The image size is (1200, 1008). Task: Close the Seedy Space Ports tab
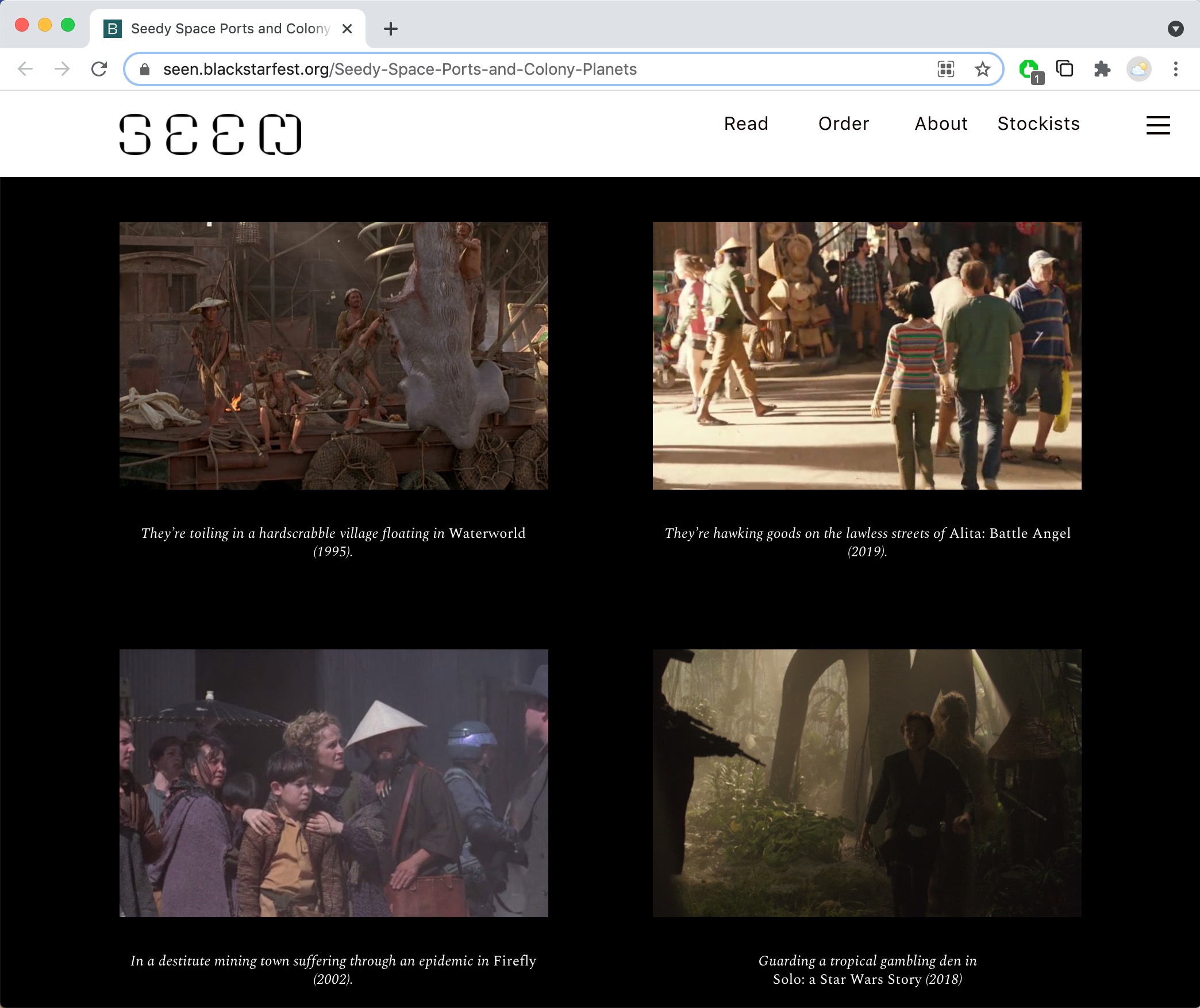tap(347, 29)
